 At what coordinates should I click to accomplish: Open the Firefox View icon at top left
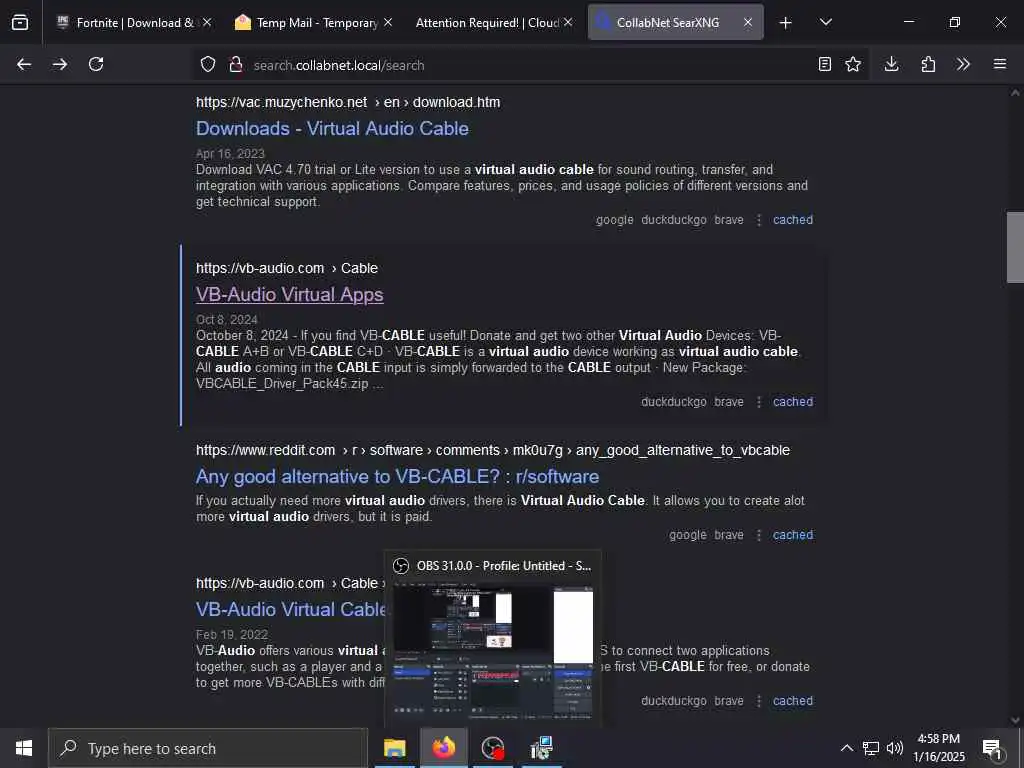coord(20,22)
